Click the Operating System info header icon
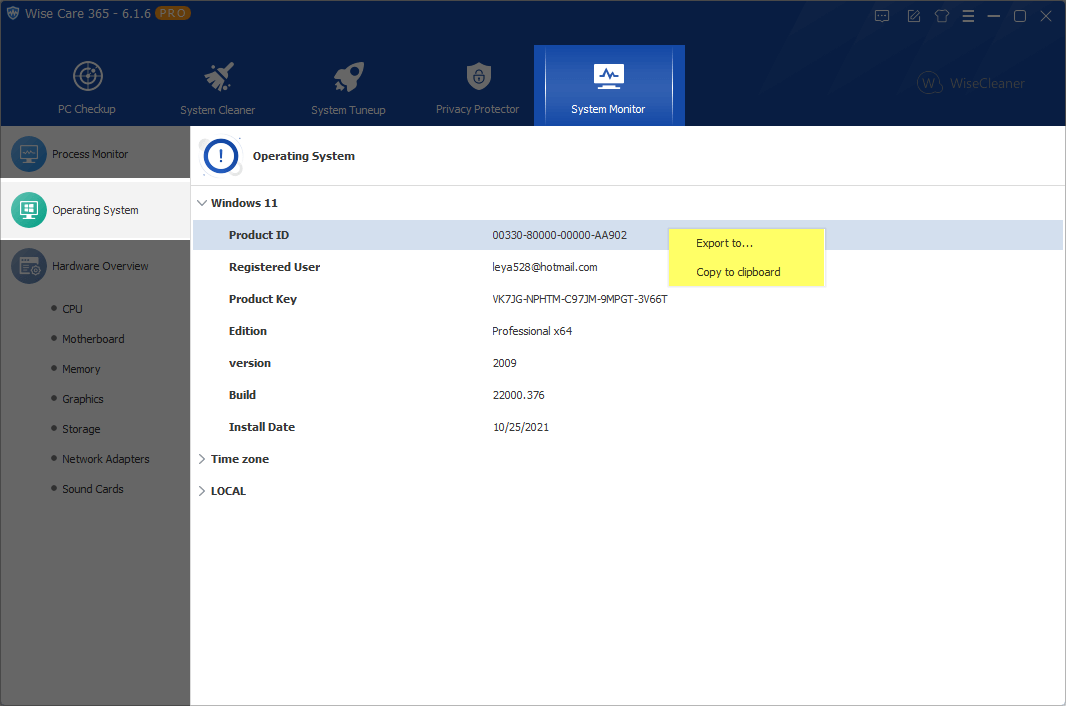Screen dimensions: 1066x706 click(x=220, y=156)
